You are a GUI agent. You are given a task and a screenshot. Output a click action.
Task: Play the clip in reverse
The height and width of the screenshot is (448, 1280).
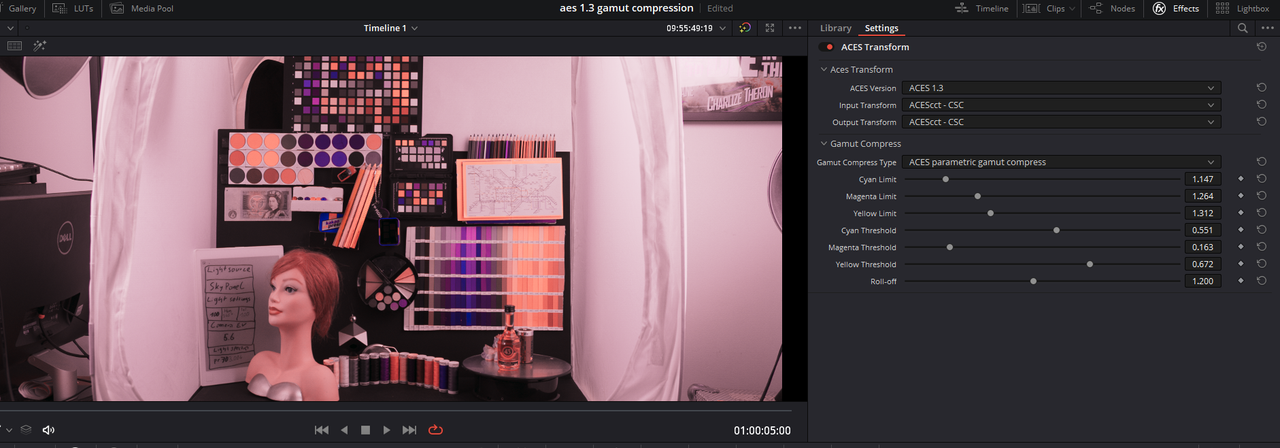[x=344, y=430]
